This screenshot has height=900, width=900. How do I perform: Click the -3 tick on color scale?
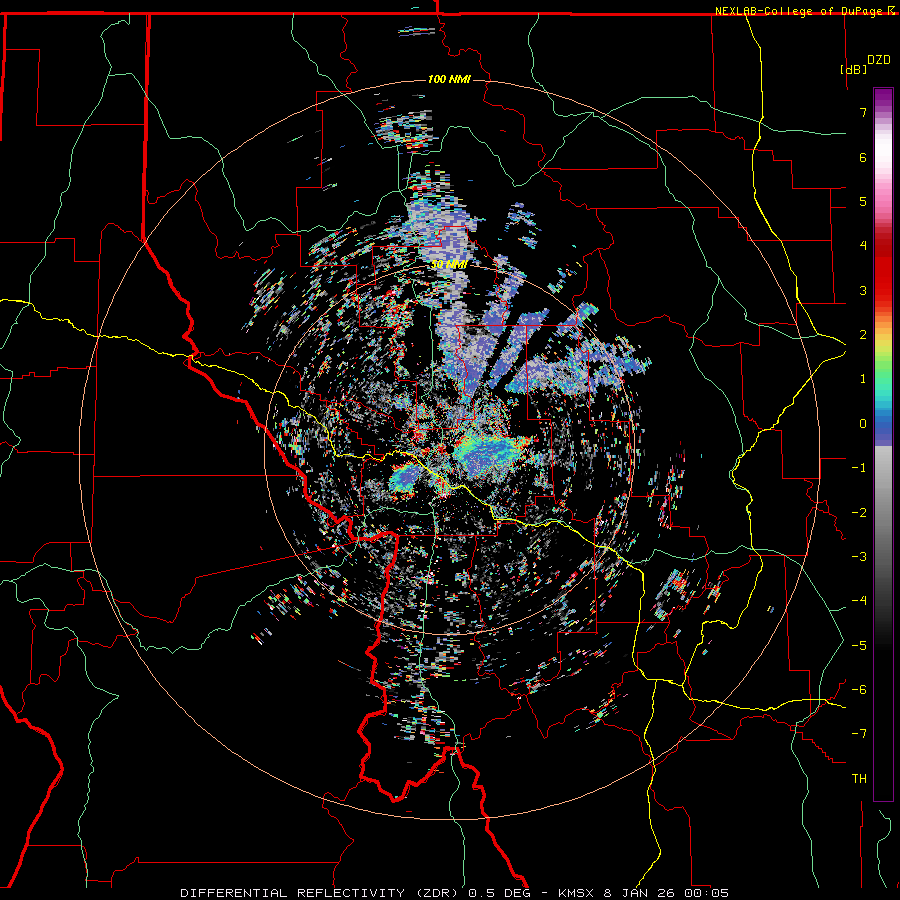(859, 557)
